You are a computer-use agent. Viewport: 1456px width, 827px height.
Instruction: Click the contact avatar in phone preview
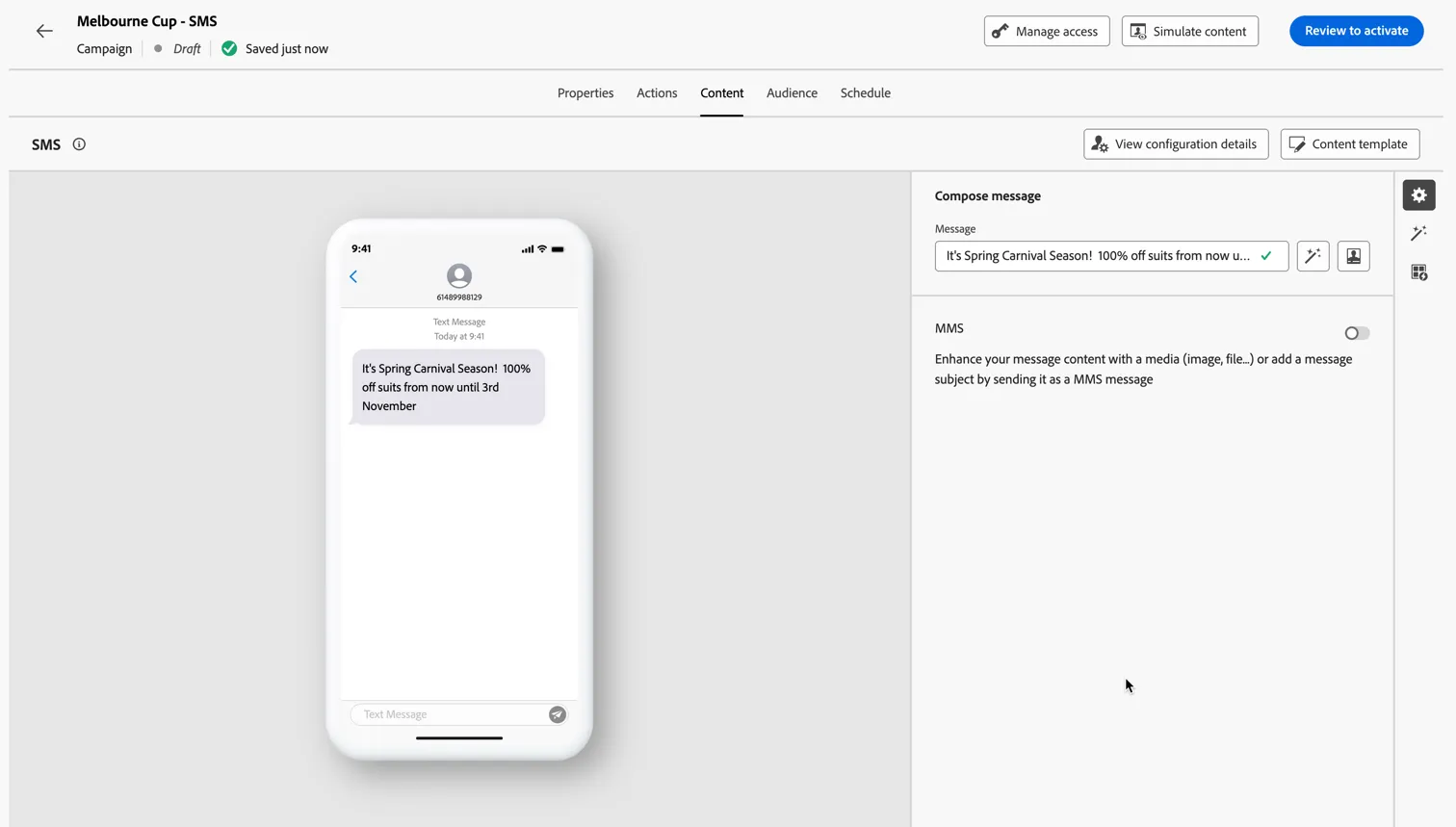[x=459, y=276]
